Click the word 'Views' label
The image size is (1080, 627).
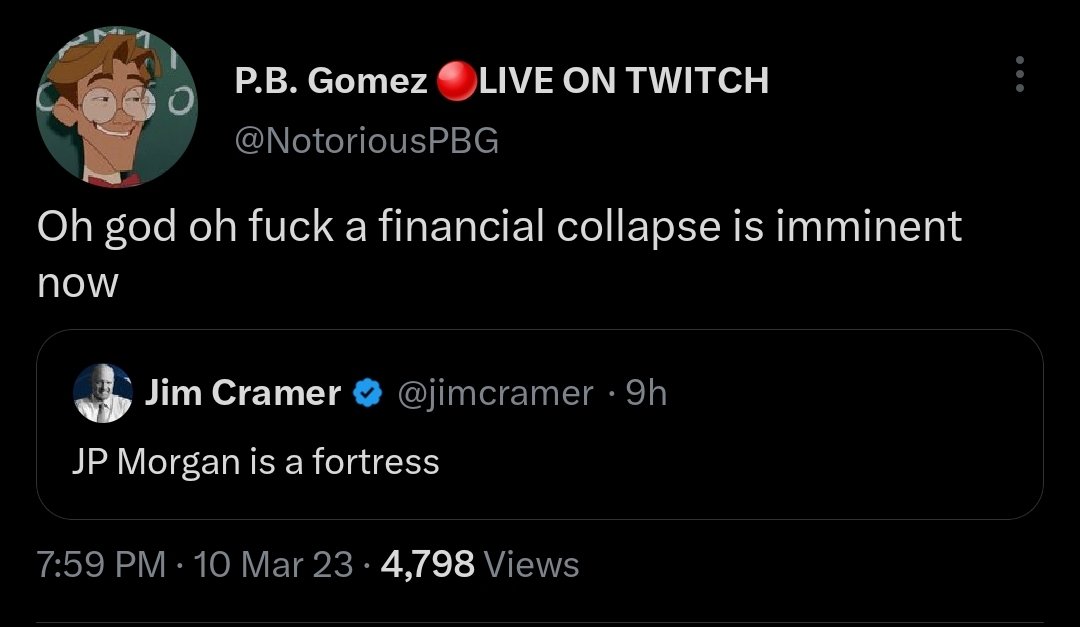click(x=531, y=565)
